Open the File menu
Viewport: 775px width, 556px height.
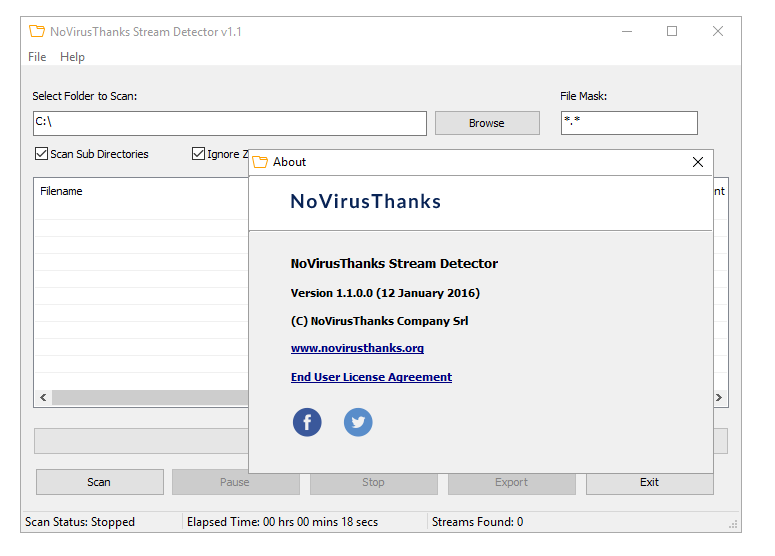click(37, 57)
